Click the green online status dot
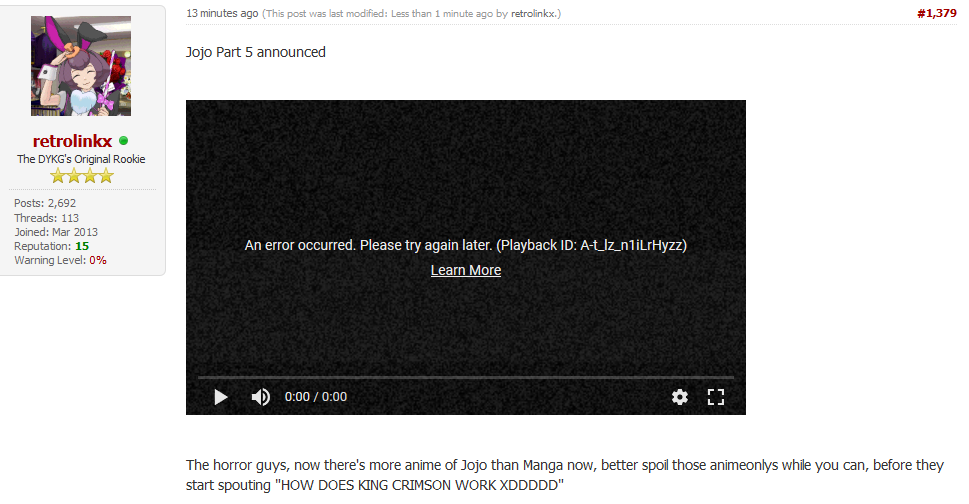This screenshot has height=504, width=969. click(124, 141)
